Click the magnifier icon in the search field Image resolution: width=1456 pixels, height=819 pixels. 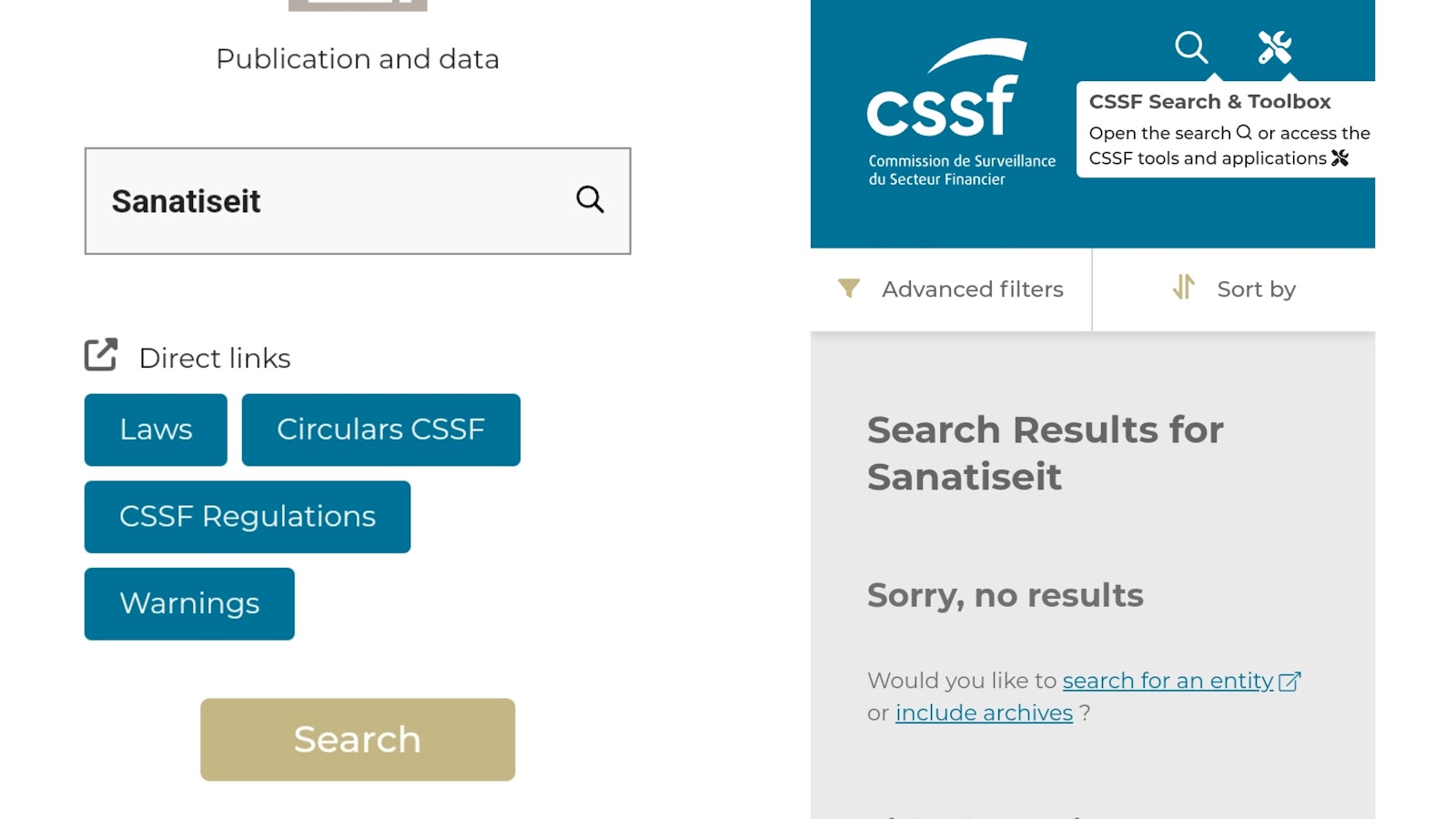pos(590,199)
